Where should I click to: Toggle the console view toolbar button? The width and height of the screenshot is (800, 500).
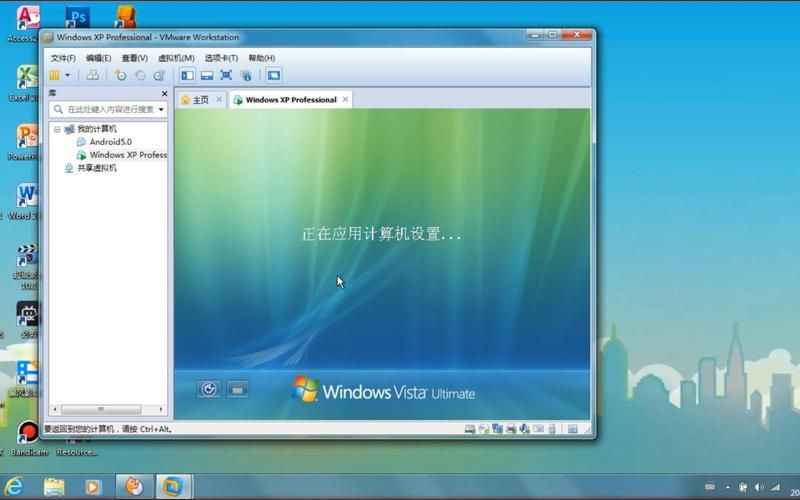(x=273, y=75)
